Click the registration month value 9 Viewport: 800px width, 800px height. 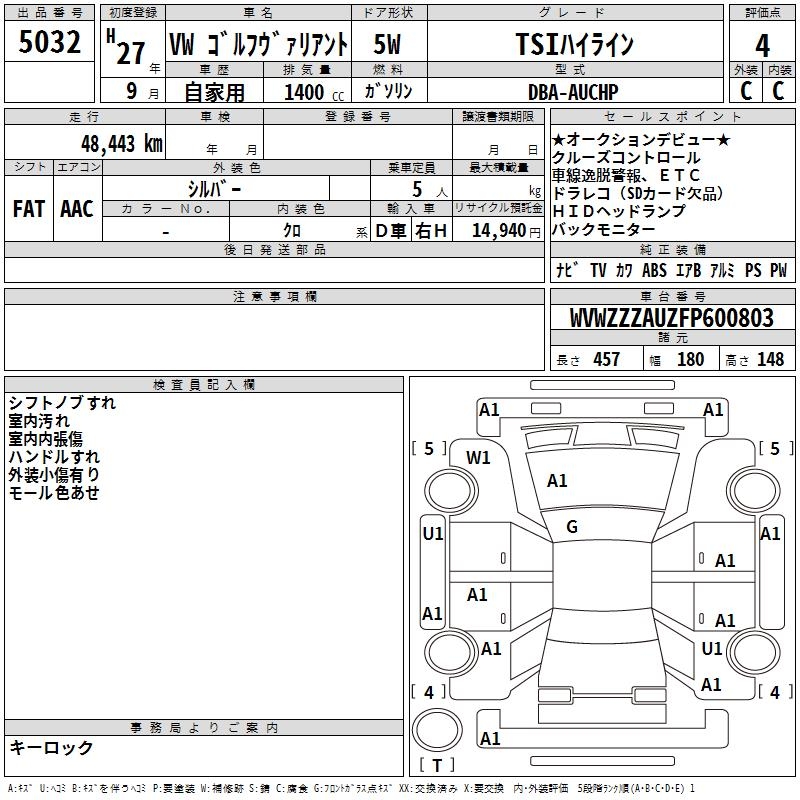(x=132, y=91)
